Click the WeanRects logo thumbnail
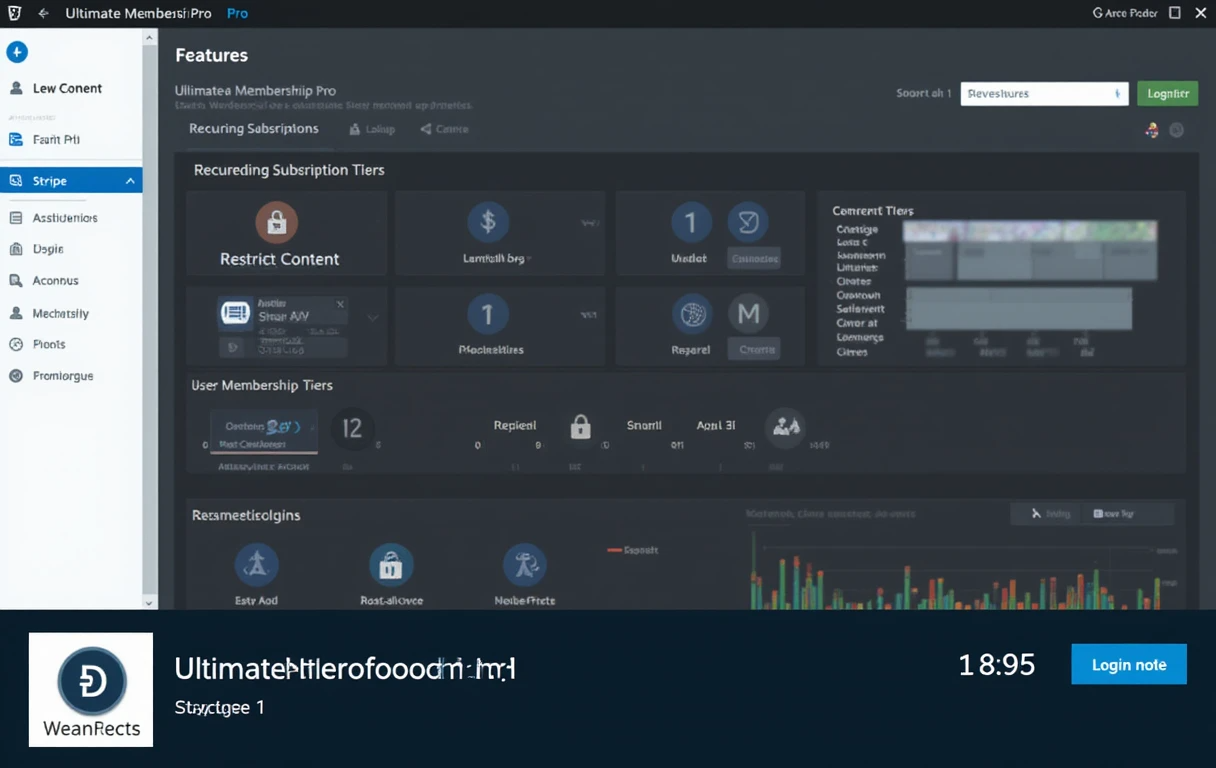The height and width of the screenshot is (768, 1216). 91,690
